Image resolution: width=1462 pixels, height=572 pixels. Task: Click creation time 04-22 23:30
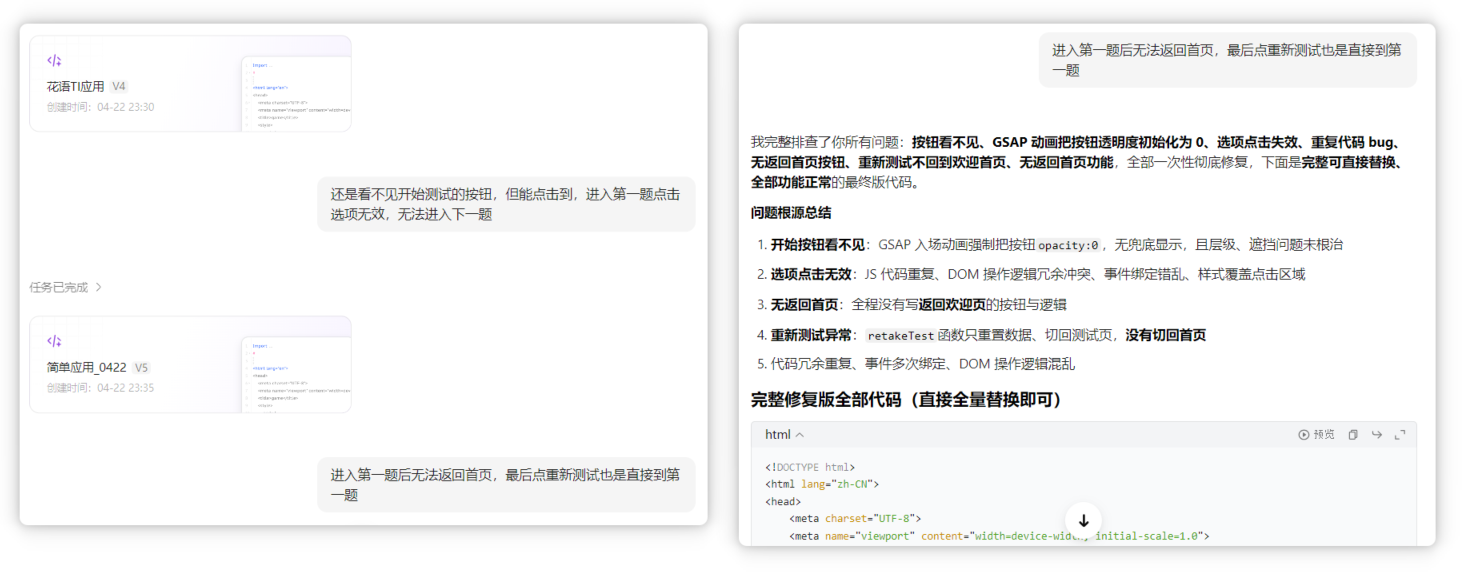tap(100, 107)
